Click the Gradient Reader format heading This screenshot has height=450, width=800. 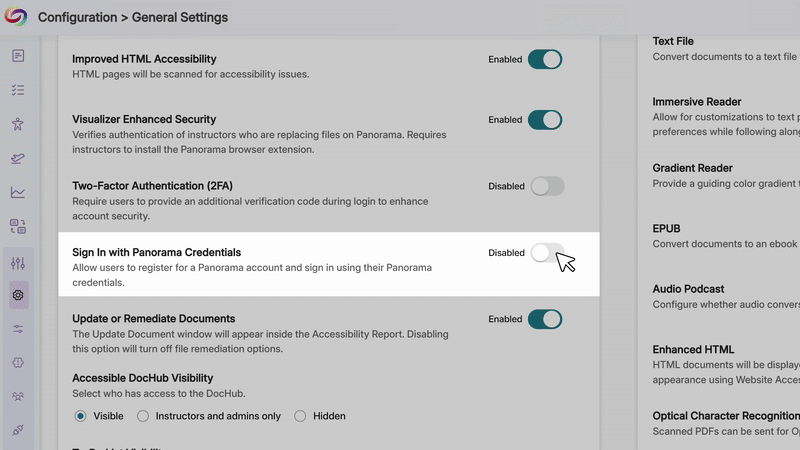pyautogui.click(x=692, y=168)
